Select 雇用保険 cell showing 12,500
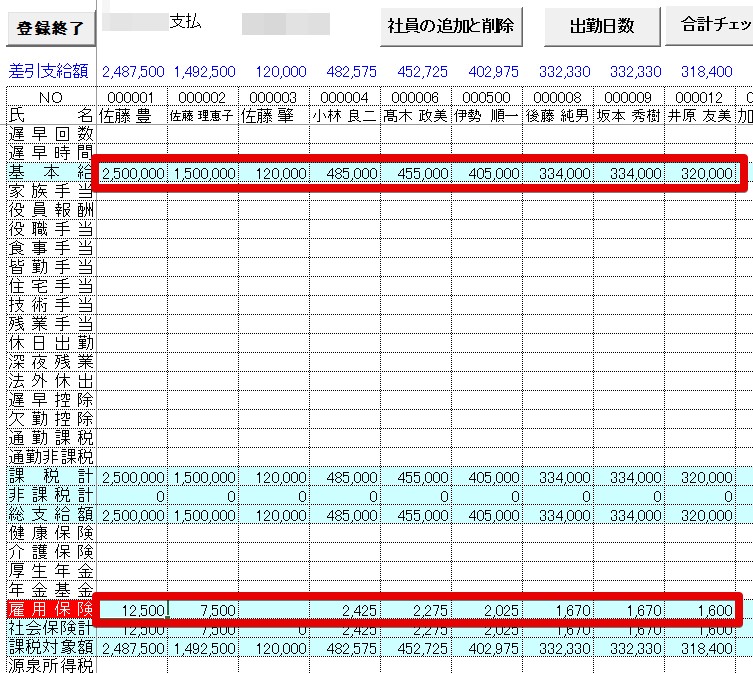The width and height of the screenshot is (753, 673). pyautogui.click(x=132, y=610)
